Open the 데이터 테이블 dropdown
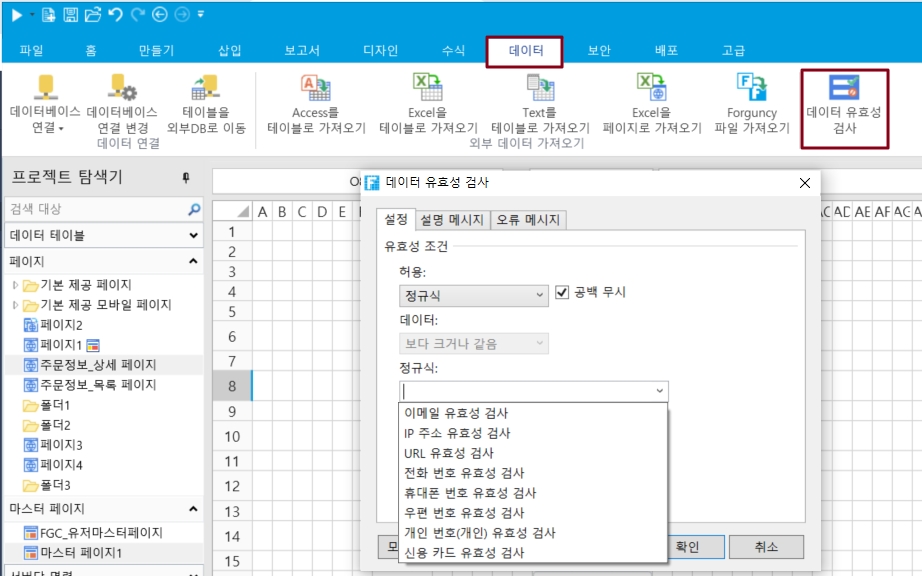The height and width of the screenshot is (576, 922). [103, 236]
